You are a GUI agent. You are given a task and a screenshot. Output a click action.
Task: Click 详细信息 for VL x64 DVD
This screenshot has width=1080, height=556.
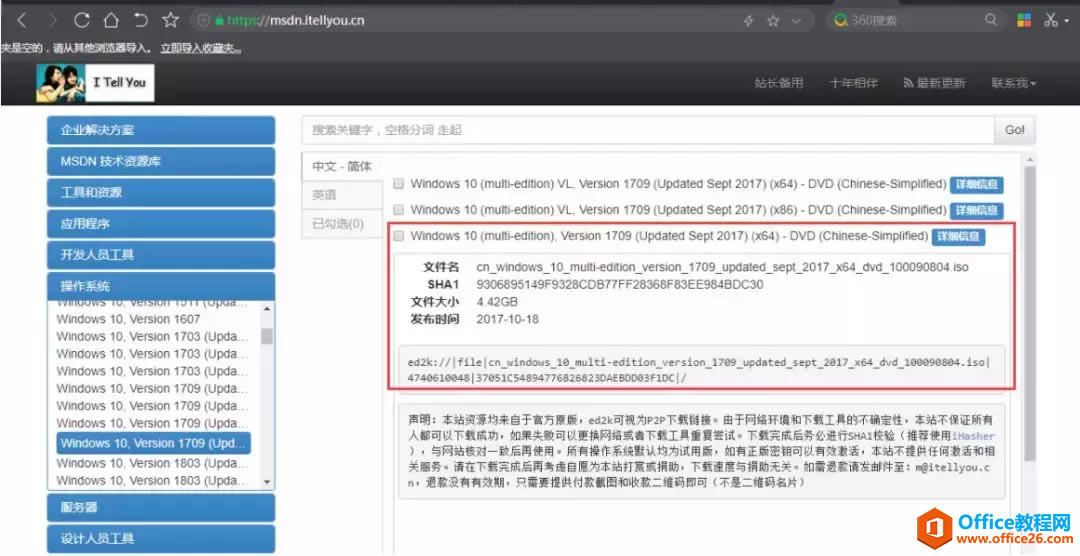coord(977,185)
